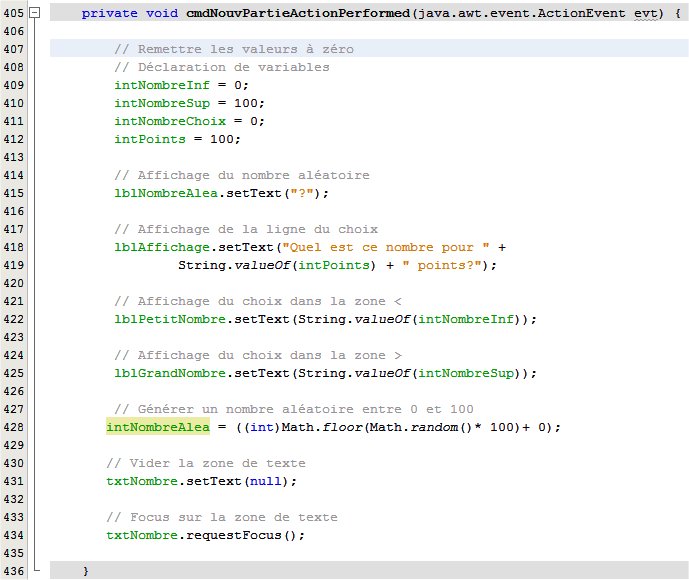This screenshot has width=689, height=580.
Task: Click the method name cmdNouvPartieActionPerformed
Action: click(x=298, y=13)
